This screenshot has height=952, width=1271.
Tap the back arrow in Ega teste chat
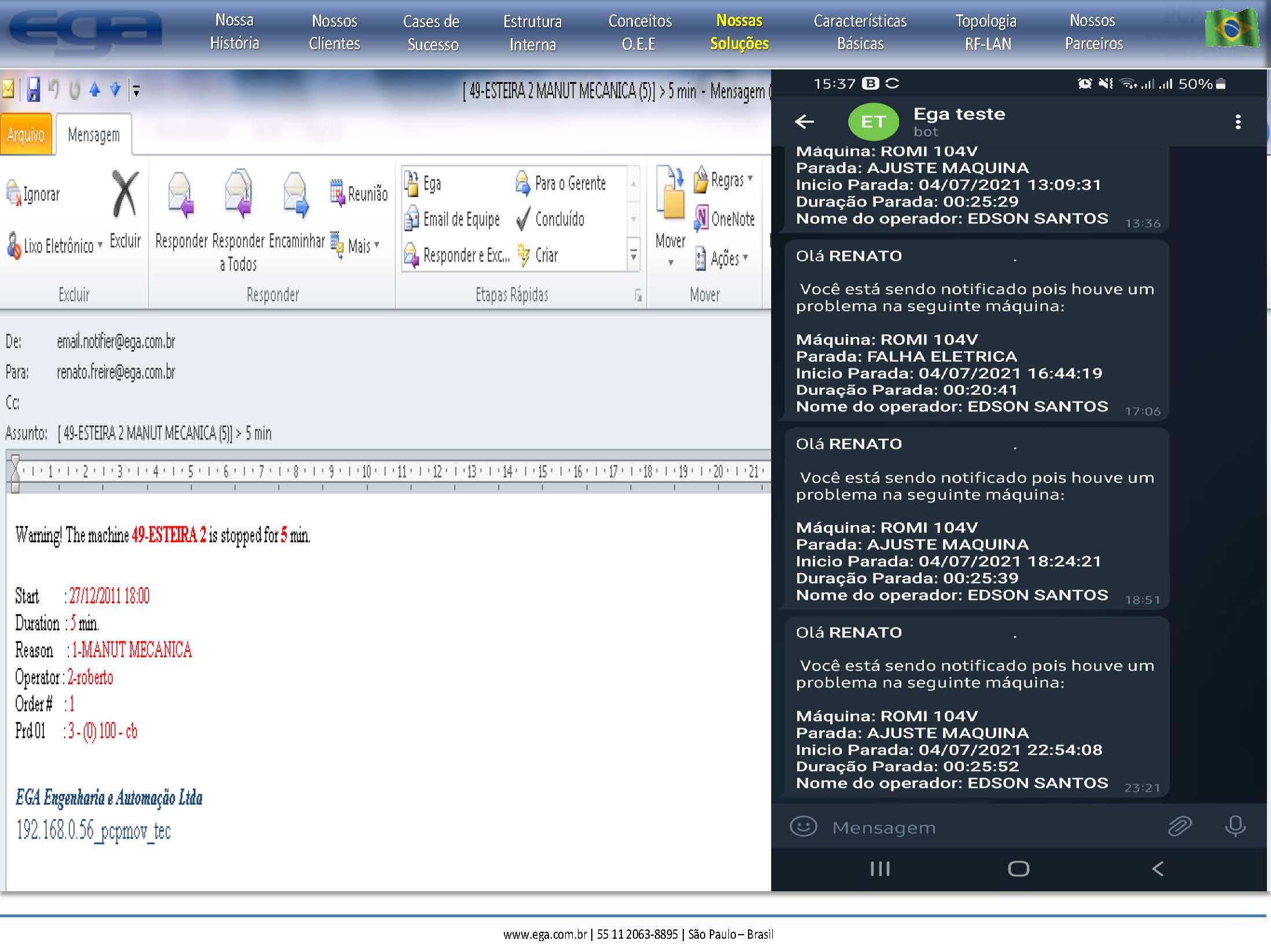[804, 121]
